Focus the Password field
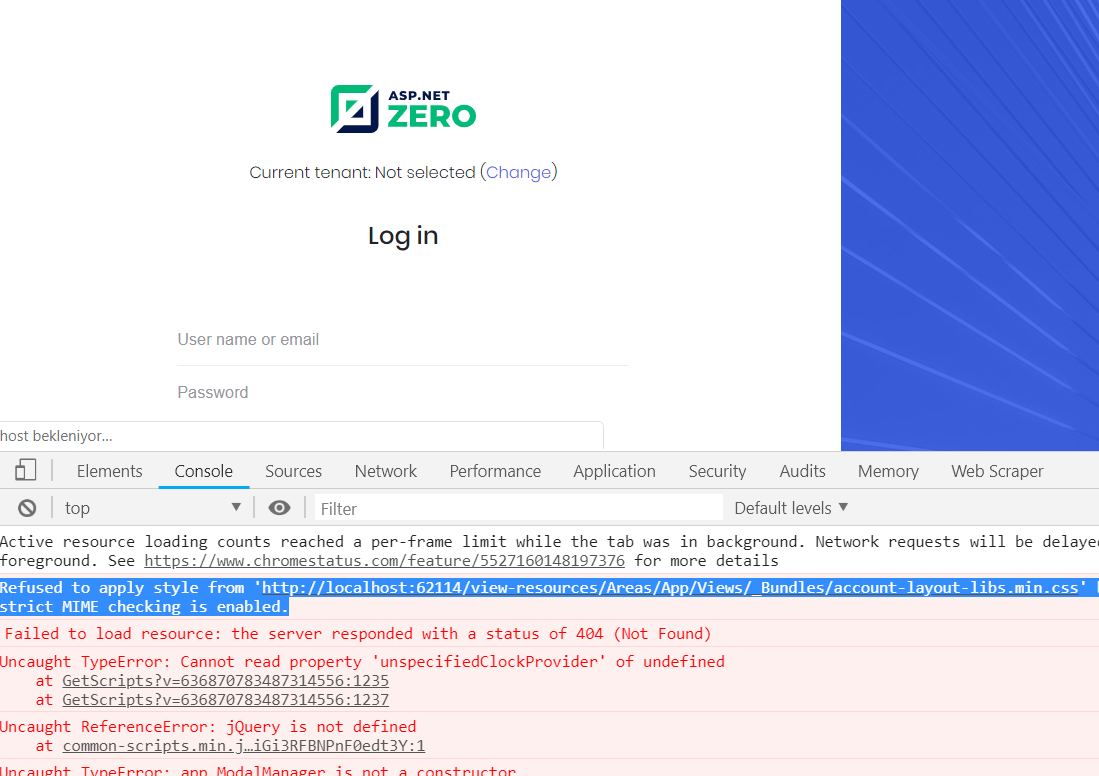The image size is (1099, 776). pyautogui.click(x=403, y=393)
